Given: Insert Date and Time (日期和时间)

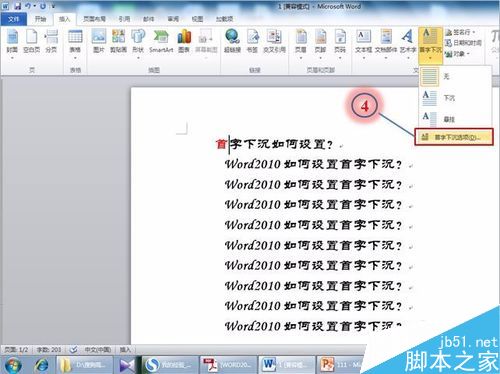Looking at the screenshot, I should [x=464, y=43].
